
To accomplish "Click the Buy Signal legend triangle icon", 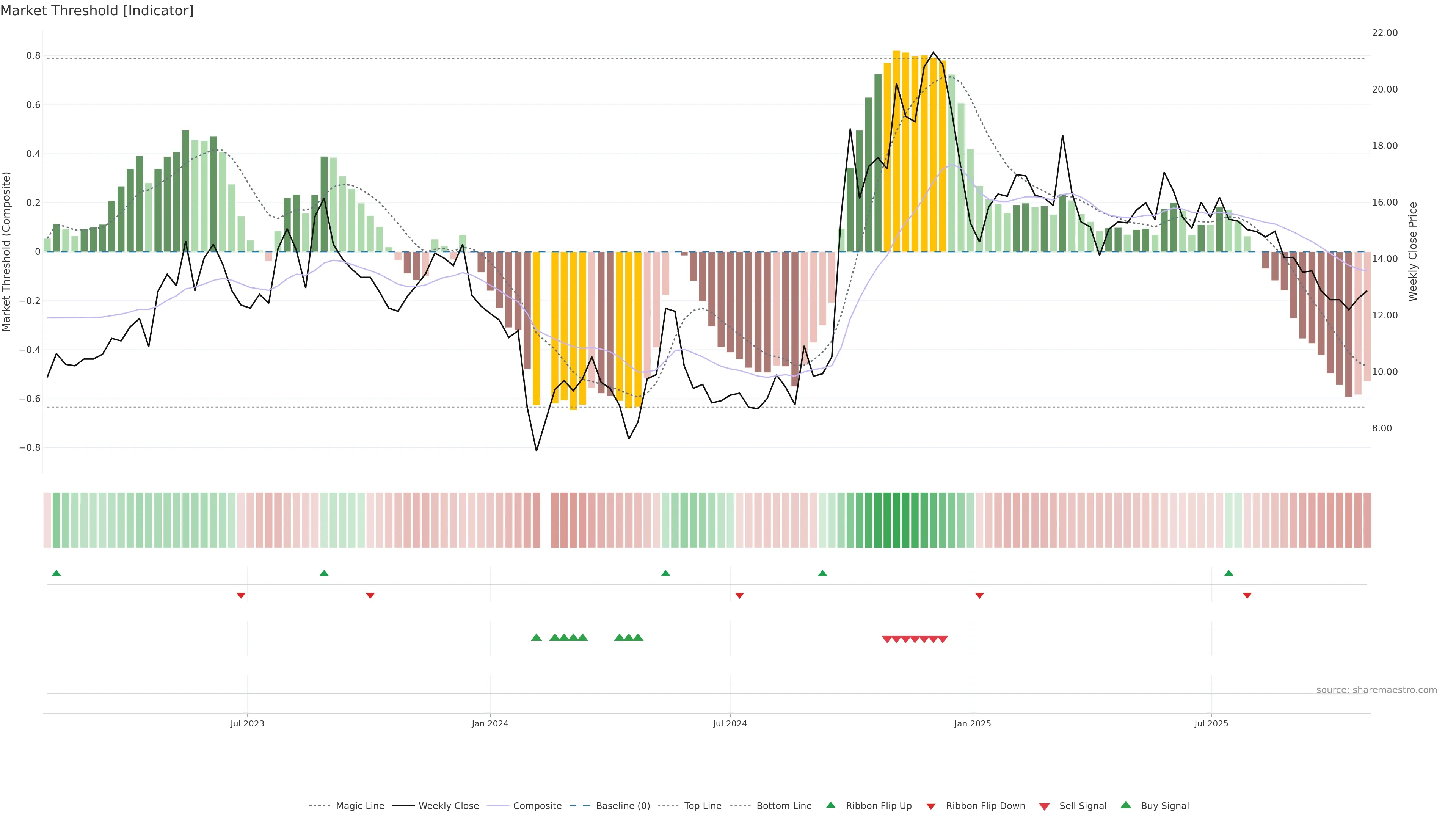I will pyautogui.click(x=1125, y=805).
